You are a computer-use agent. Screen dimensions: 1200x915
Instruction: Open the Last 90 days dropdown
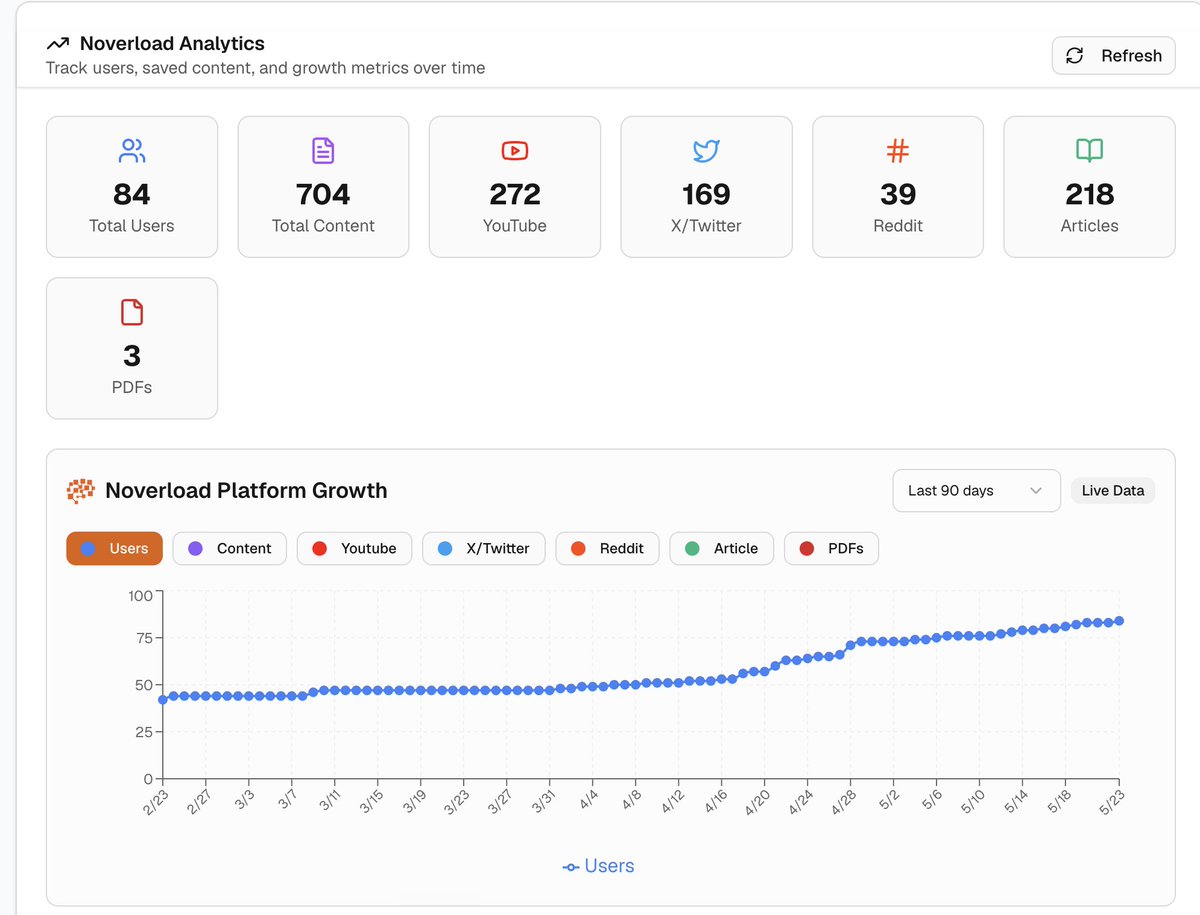point(976,491)
